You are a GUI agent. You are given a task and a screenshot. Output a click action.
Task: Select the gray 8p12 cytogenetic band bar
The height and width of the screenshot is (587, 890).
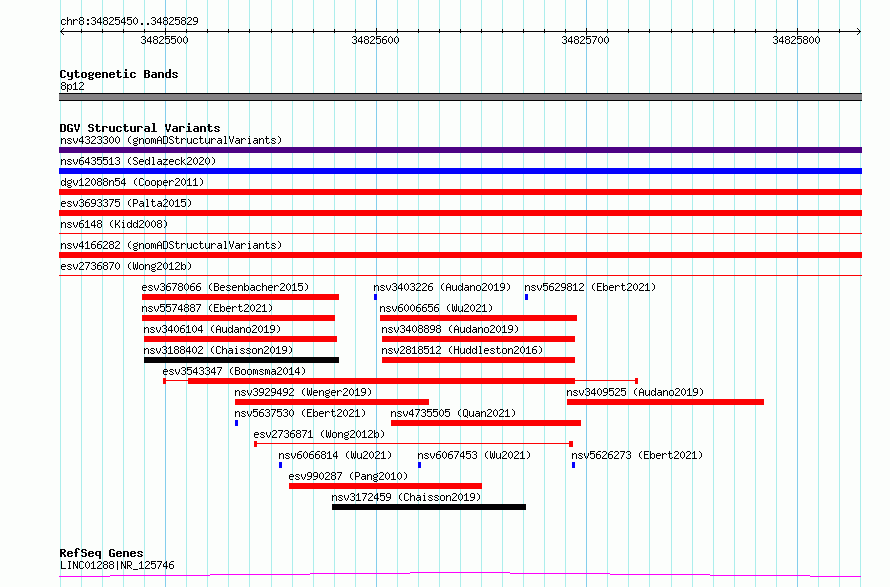click(460, 97)
